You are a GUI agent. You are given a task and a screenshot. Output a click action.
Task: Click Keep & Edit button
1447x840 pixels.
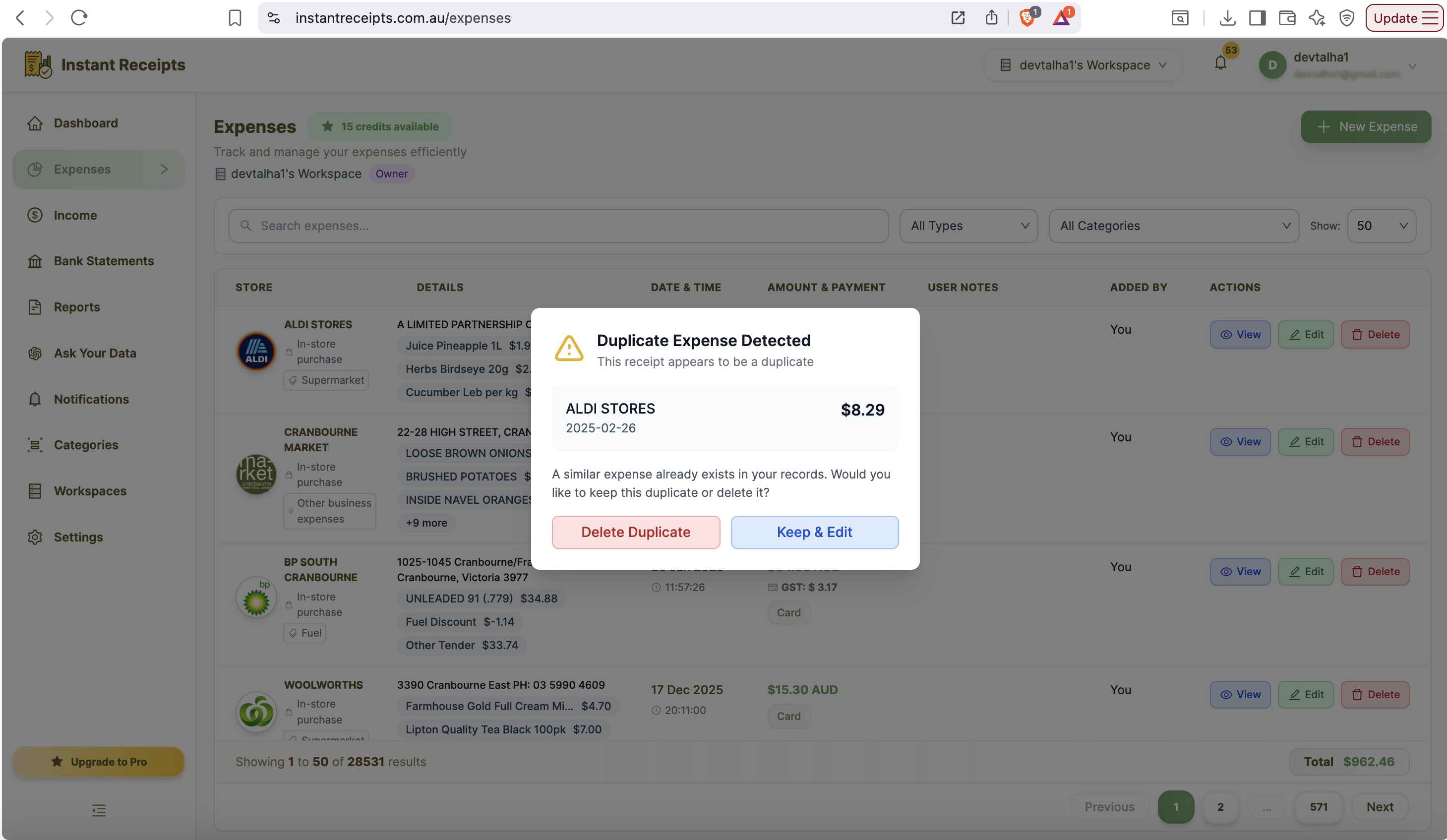[x=814, y=532]
